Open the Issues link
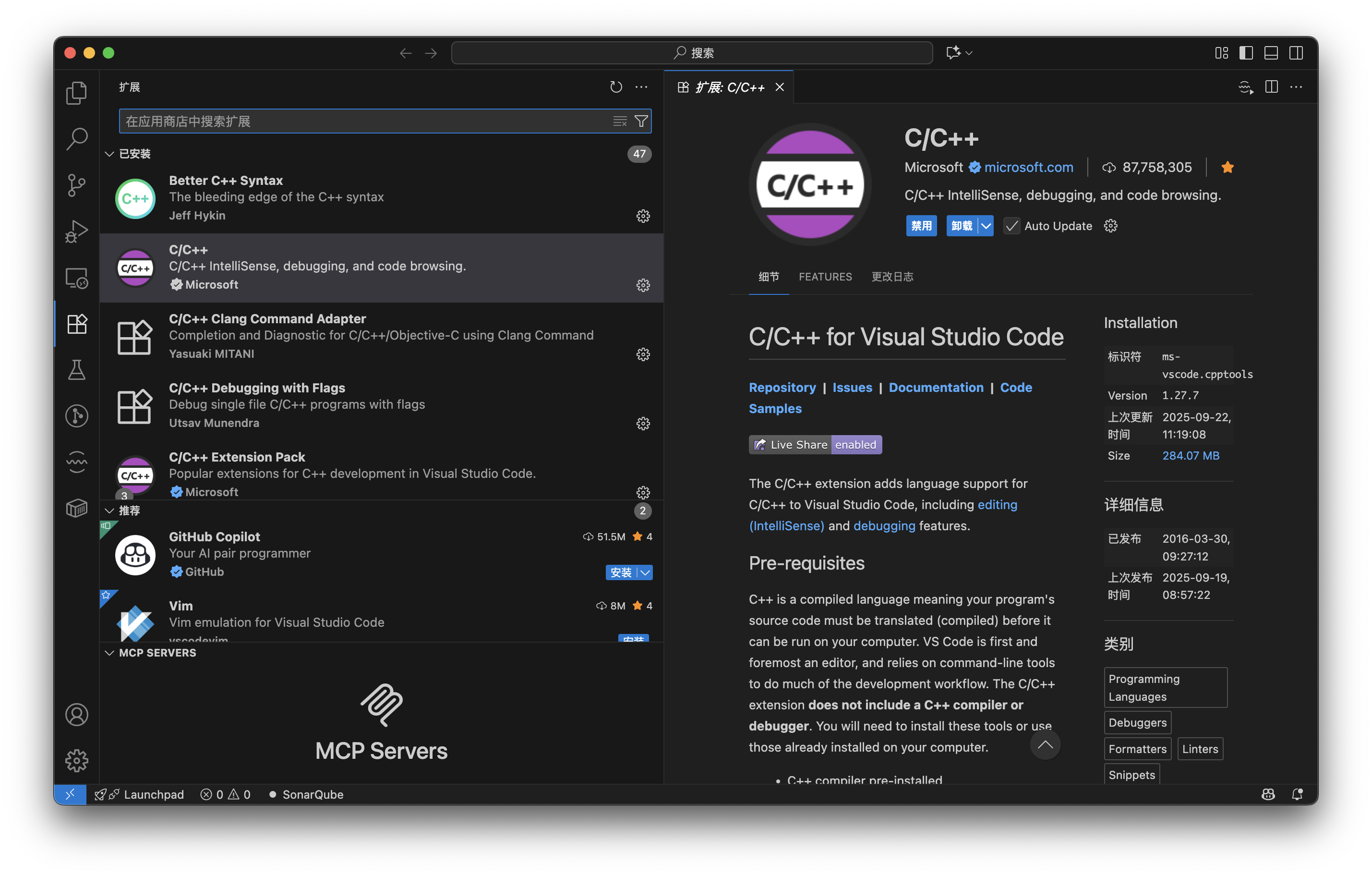Viewport: 1372px width, 876px height. pos(852,388)
